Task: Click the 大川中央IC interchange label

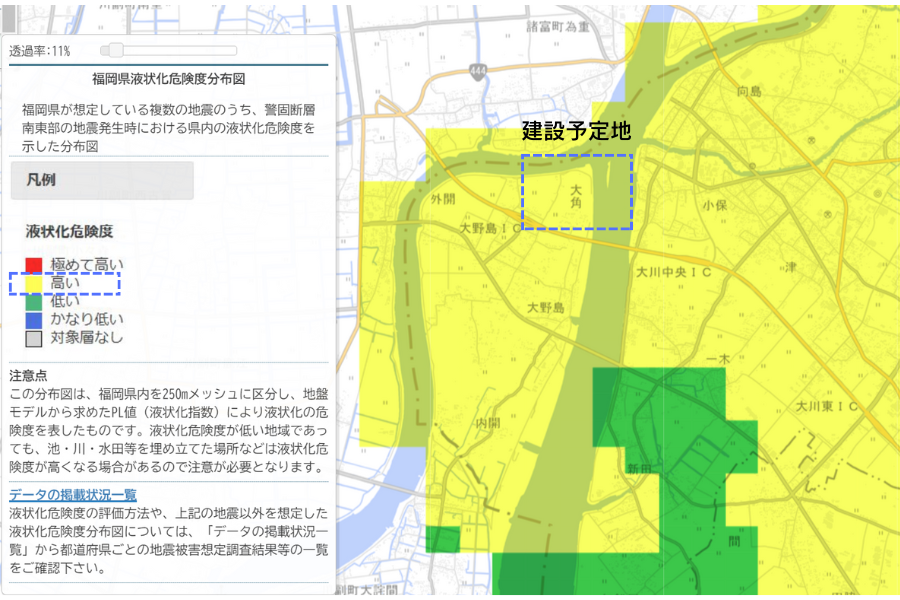Action: (673, 272)
